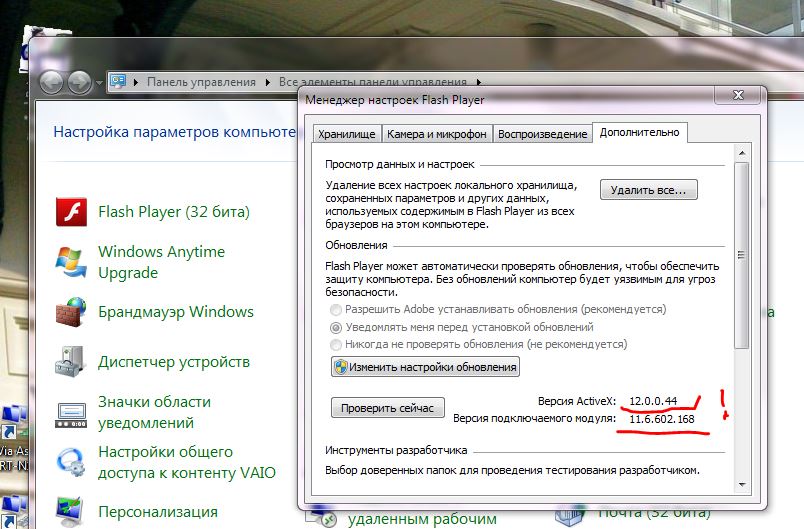Open Flash Player (32 бита) link
This screenshot has width=804, height=529.
pos(174,212)
